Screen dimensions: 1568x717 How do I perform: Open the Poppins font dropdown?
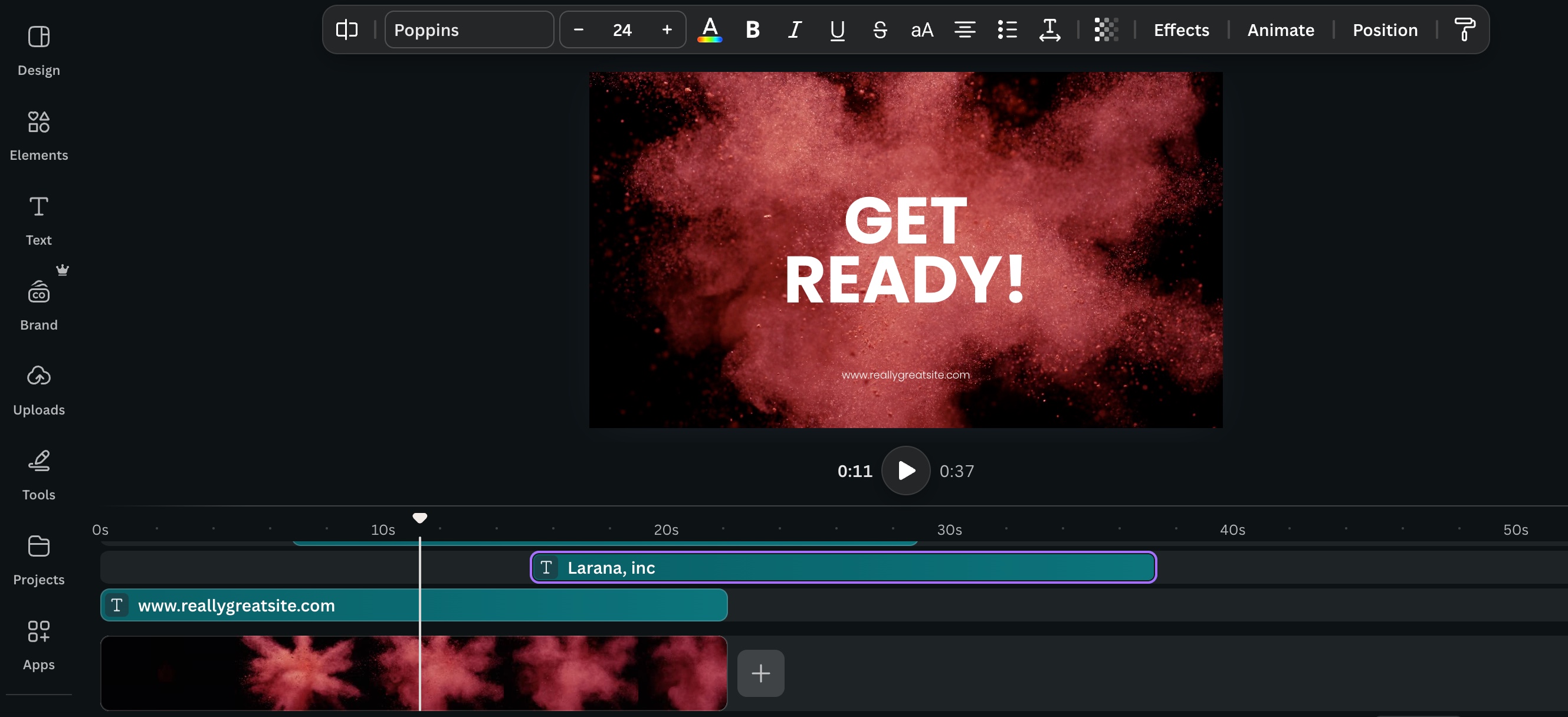coord(469,29)
